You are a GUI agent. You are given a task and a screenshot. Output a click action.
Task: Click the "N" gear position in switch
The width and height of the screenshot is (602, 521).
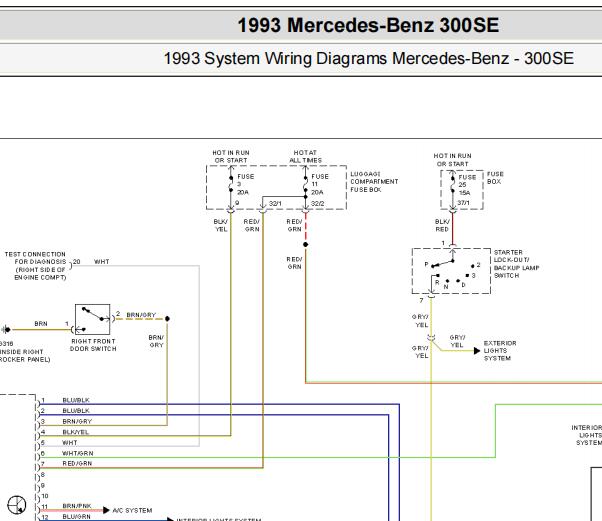pyautogui.click(x=446, y=287)
